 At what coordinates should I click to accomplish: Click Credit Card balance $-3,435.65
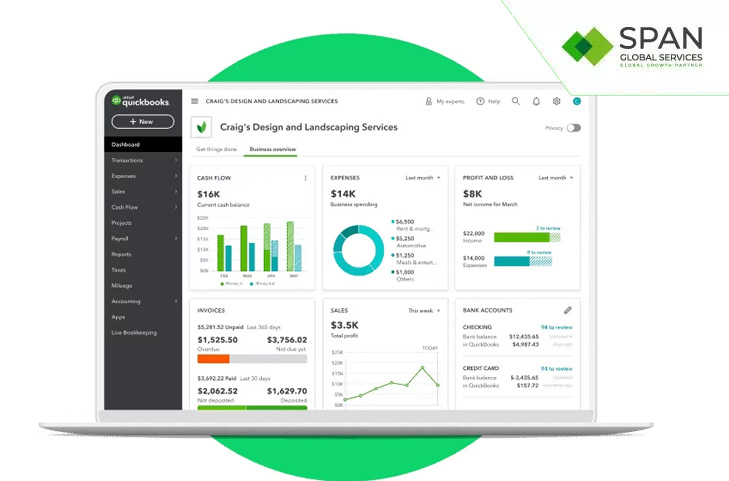(x=524, y=378)
